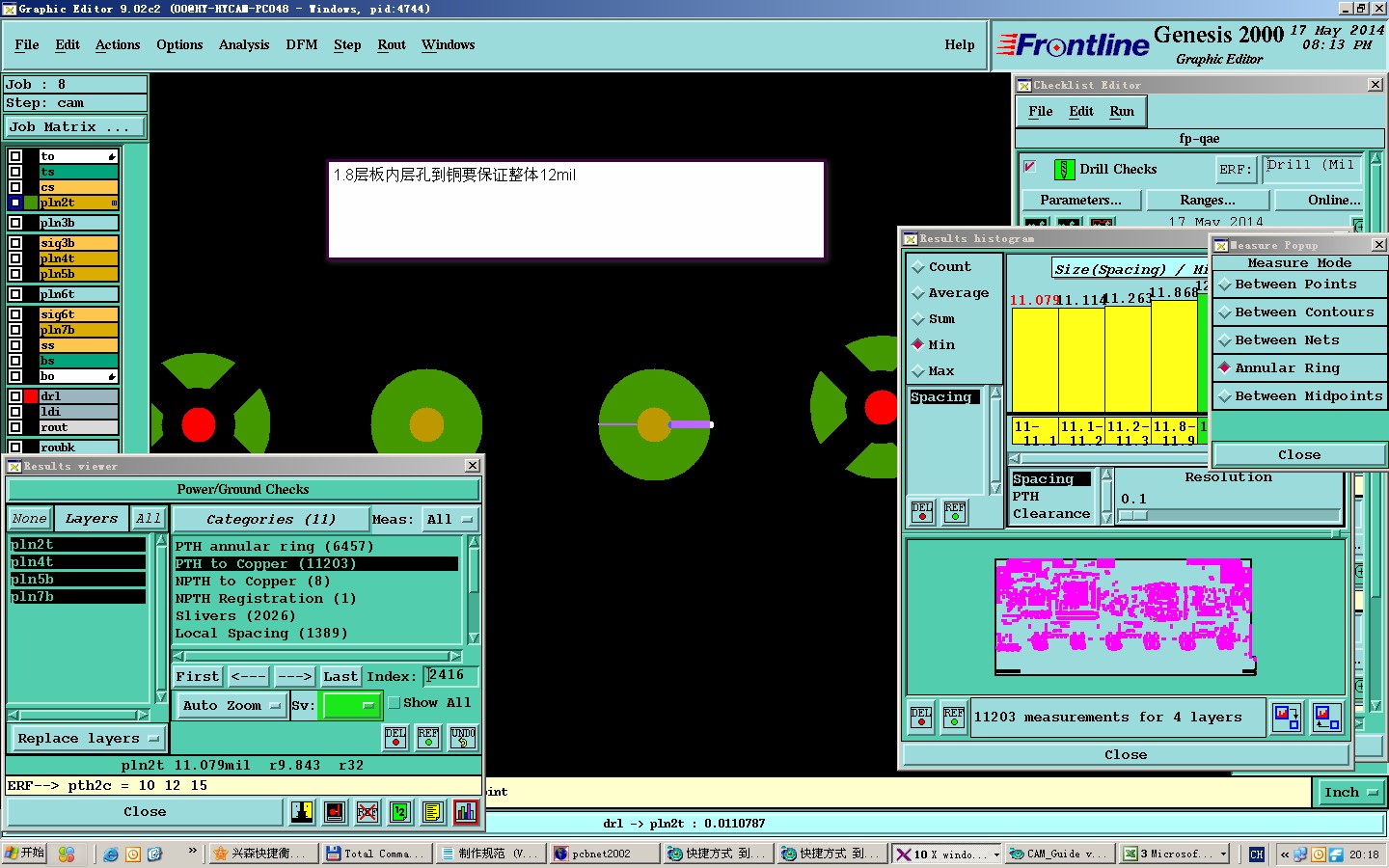This screenshot has height=868, width=1389.
Task: Click the CH language indicator in tray
Action: pyautogui.click(x=1256, y=854)
